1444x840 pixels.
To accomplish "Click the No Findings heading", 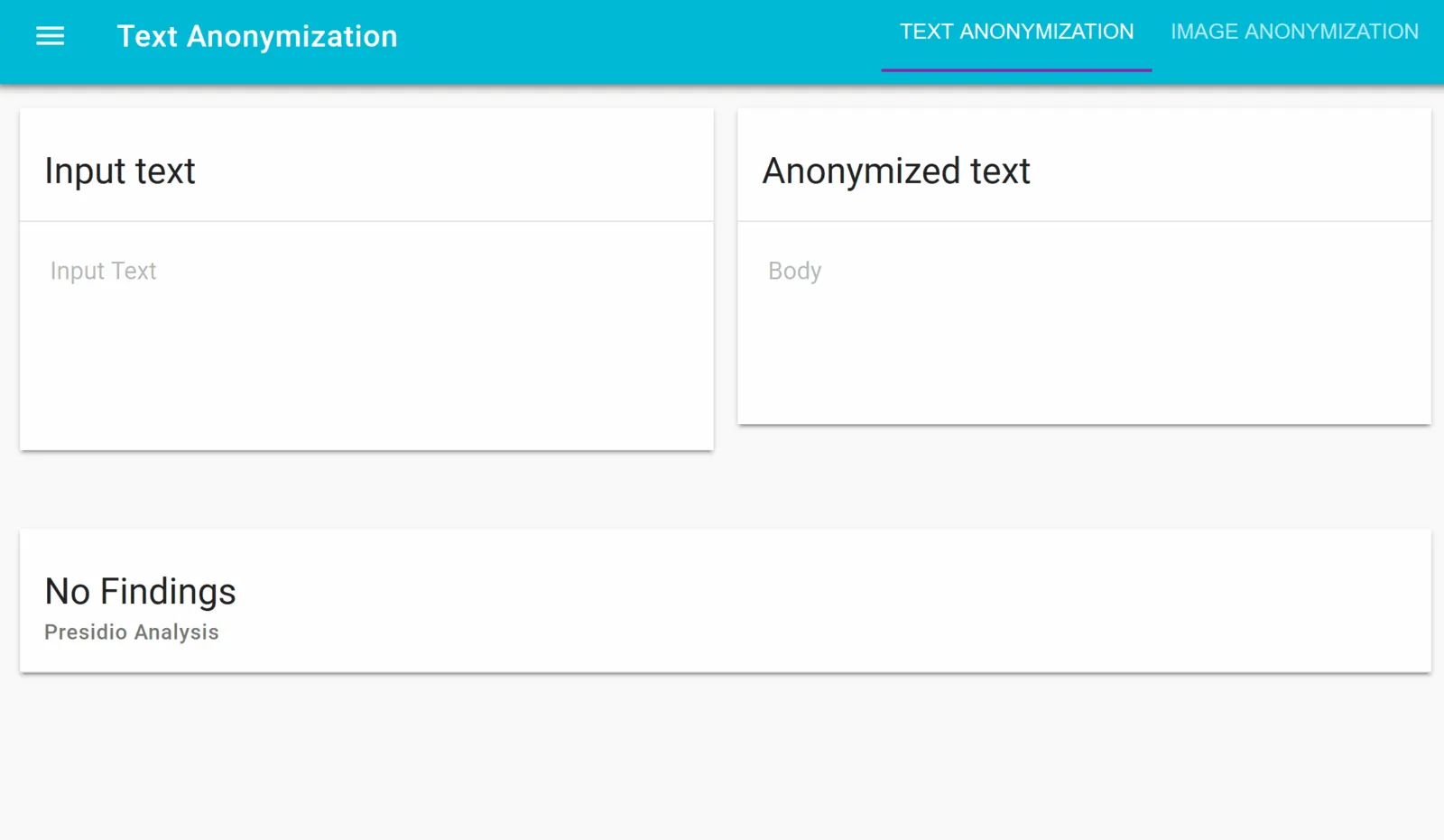I will pos(140,592).
